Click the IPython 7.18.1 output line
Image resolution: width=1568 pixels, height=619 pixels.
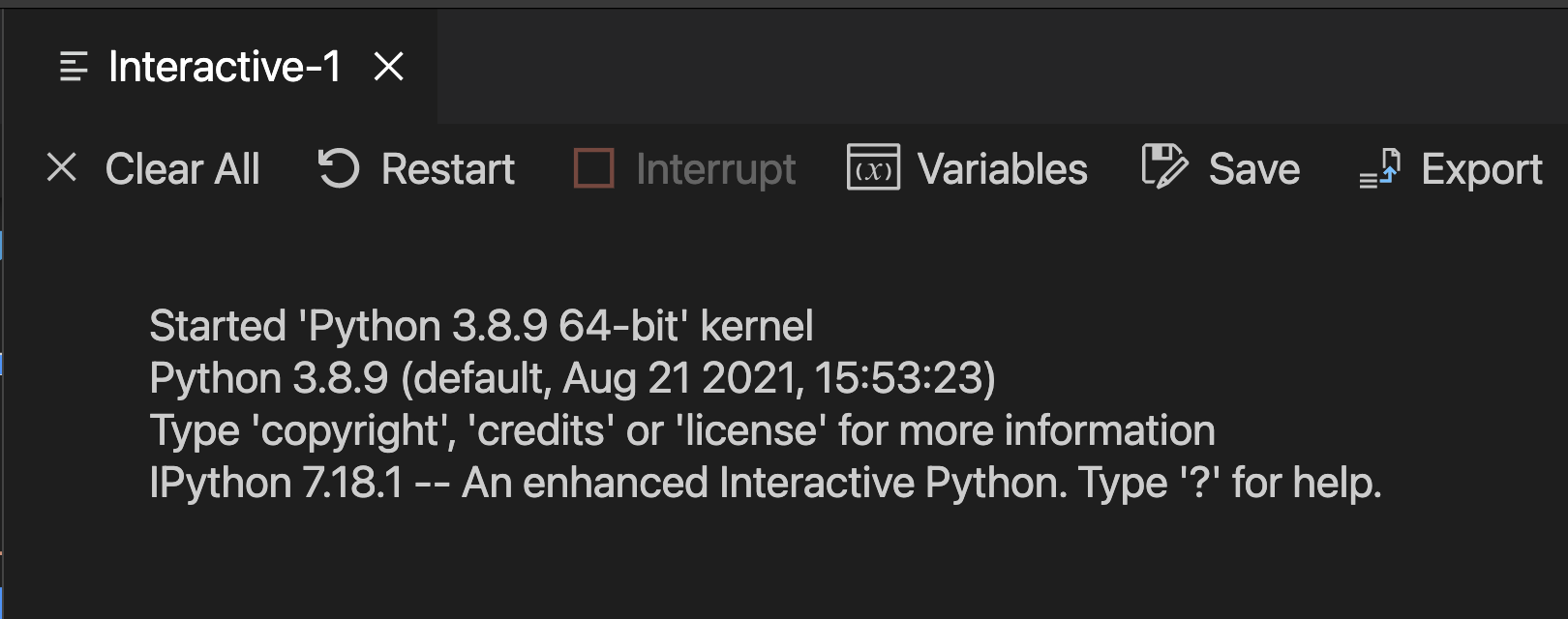coord(765,483)
